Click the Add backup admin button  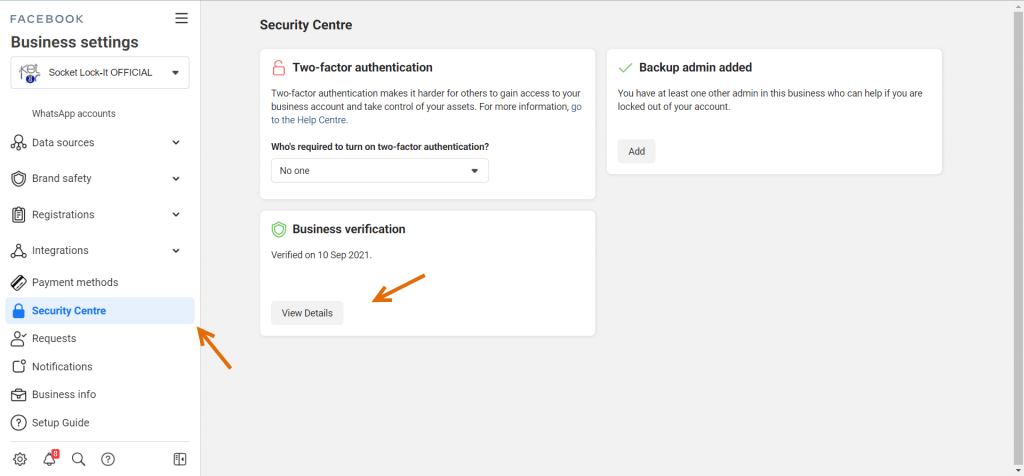[x=636, y=151]
